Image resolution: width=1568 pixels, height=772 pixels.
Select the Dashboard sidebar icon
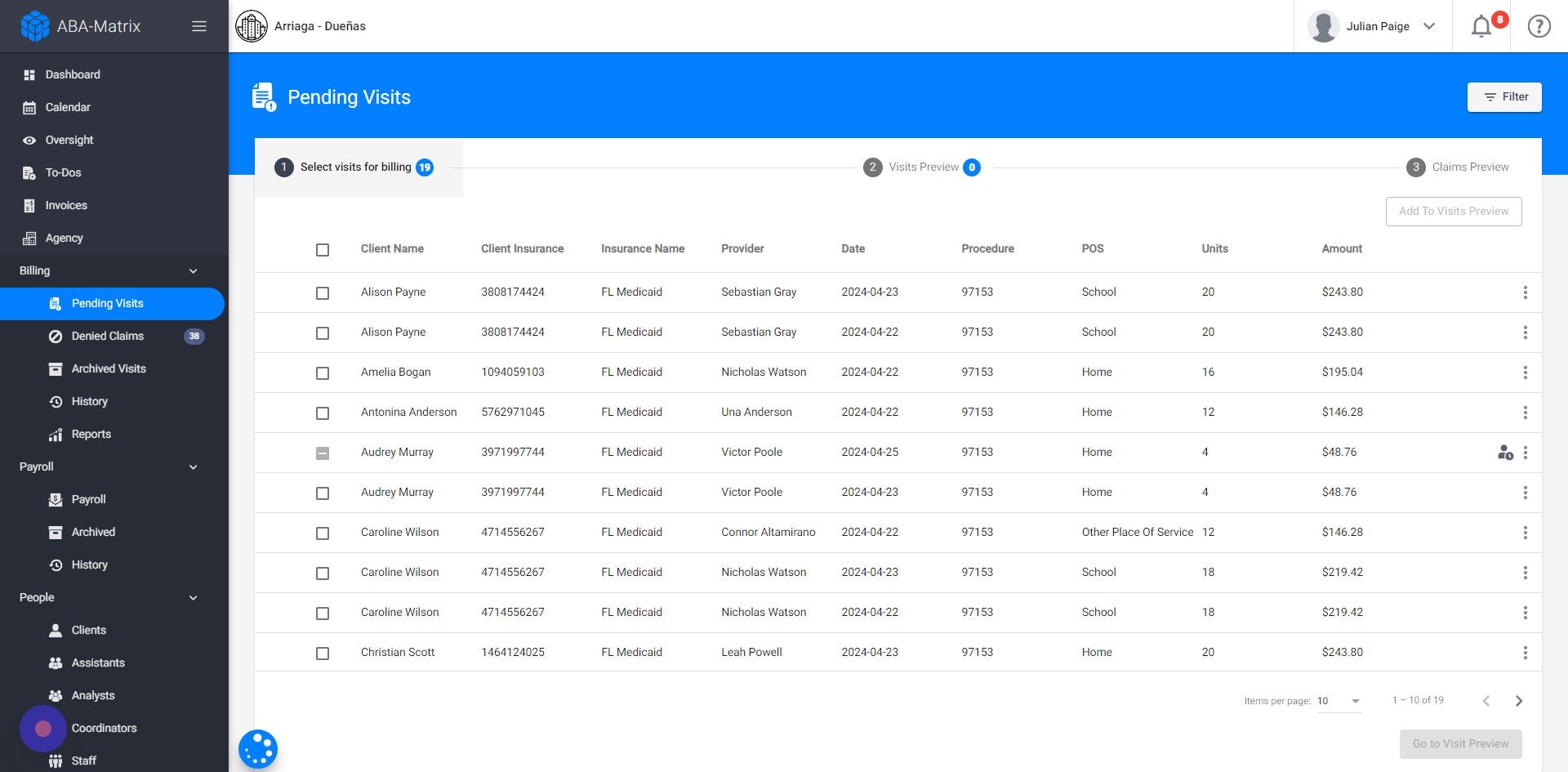[x=29, y=74]
